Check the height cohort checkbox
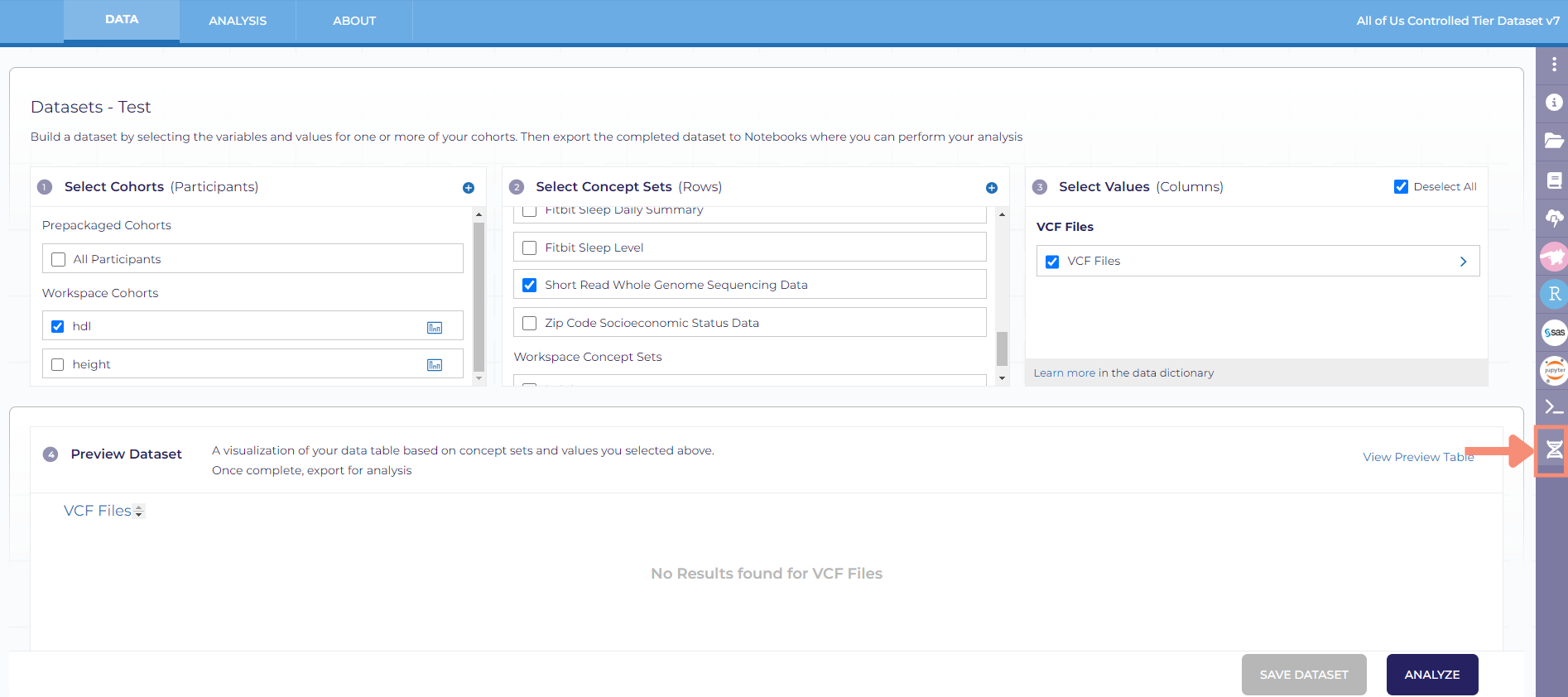The height and width of the screenshot is (697, 1568). click(x=58, y=364)
